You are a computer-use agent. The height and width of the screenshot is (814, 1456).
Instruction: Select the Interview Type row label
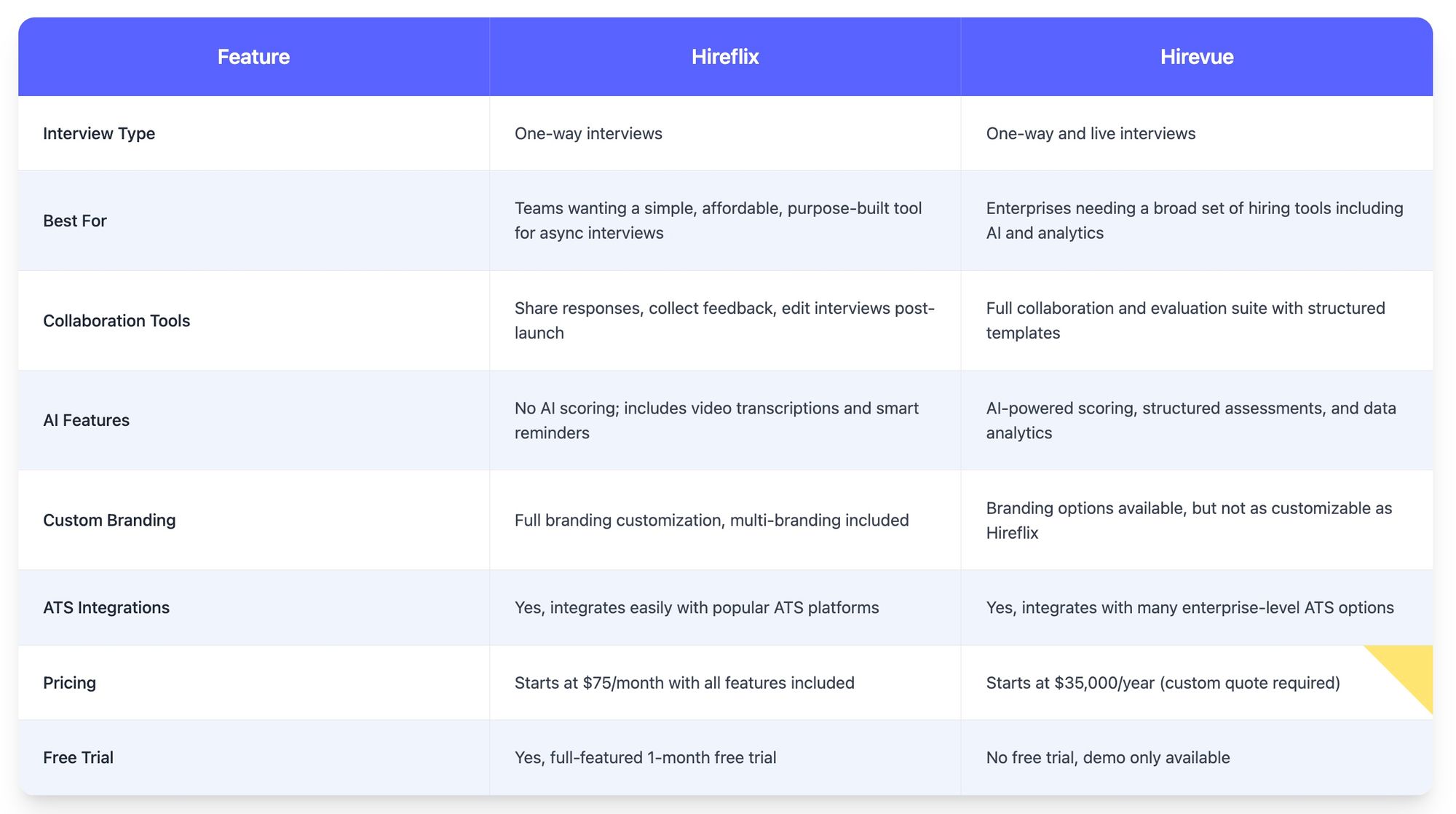coord(99,133)
